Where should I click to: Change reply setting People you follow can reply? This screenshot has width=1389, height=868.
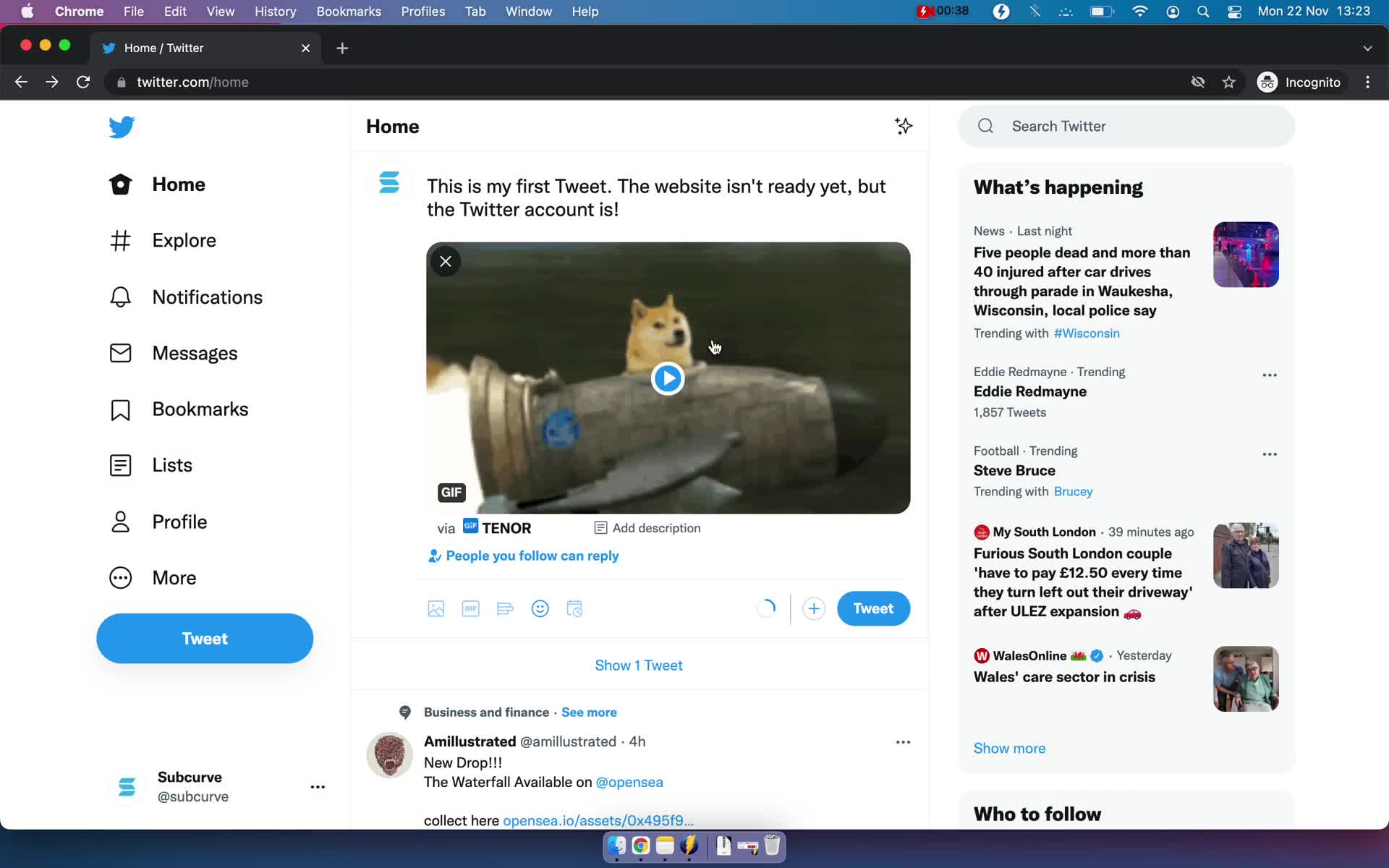click(x=524, y=556)
